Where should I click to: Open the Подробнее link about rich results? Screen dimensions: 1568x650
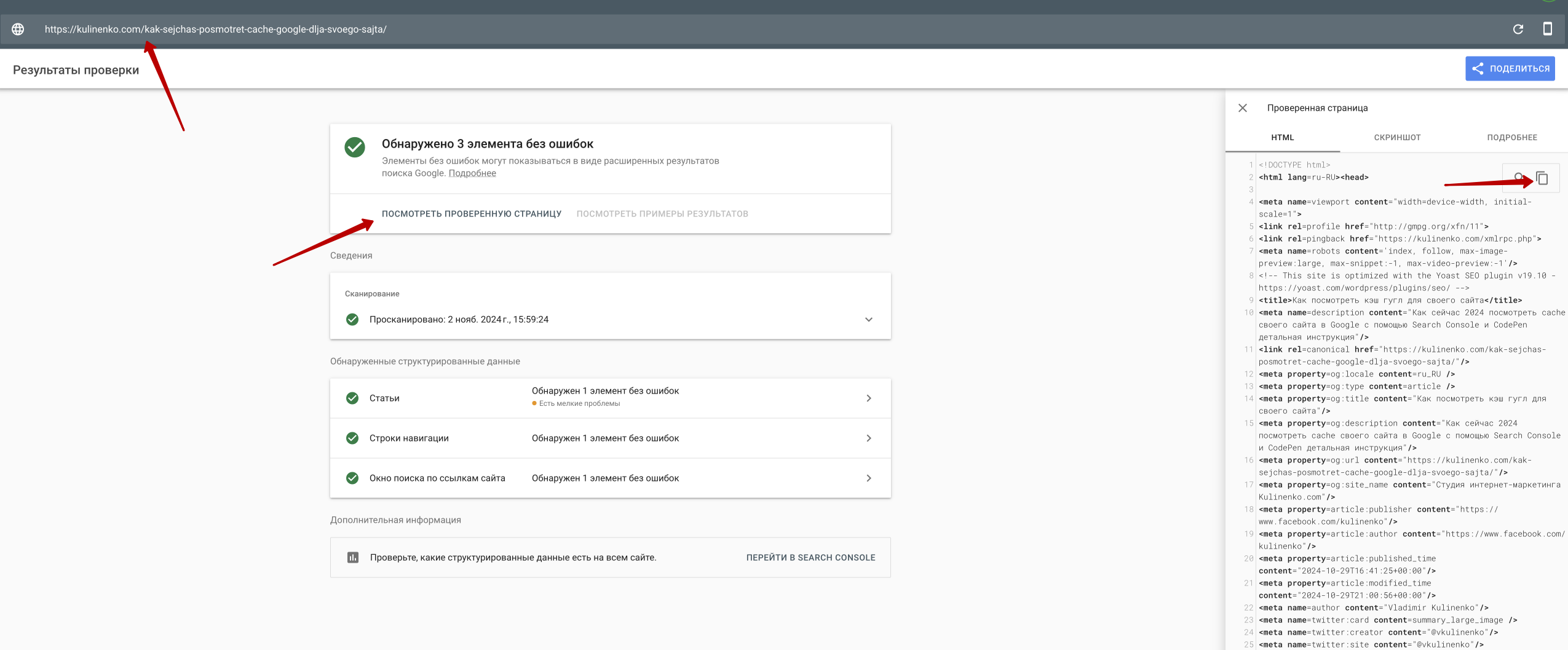click(x=472, y=173)
